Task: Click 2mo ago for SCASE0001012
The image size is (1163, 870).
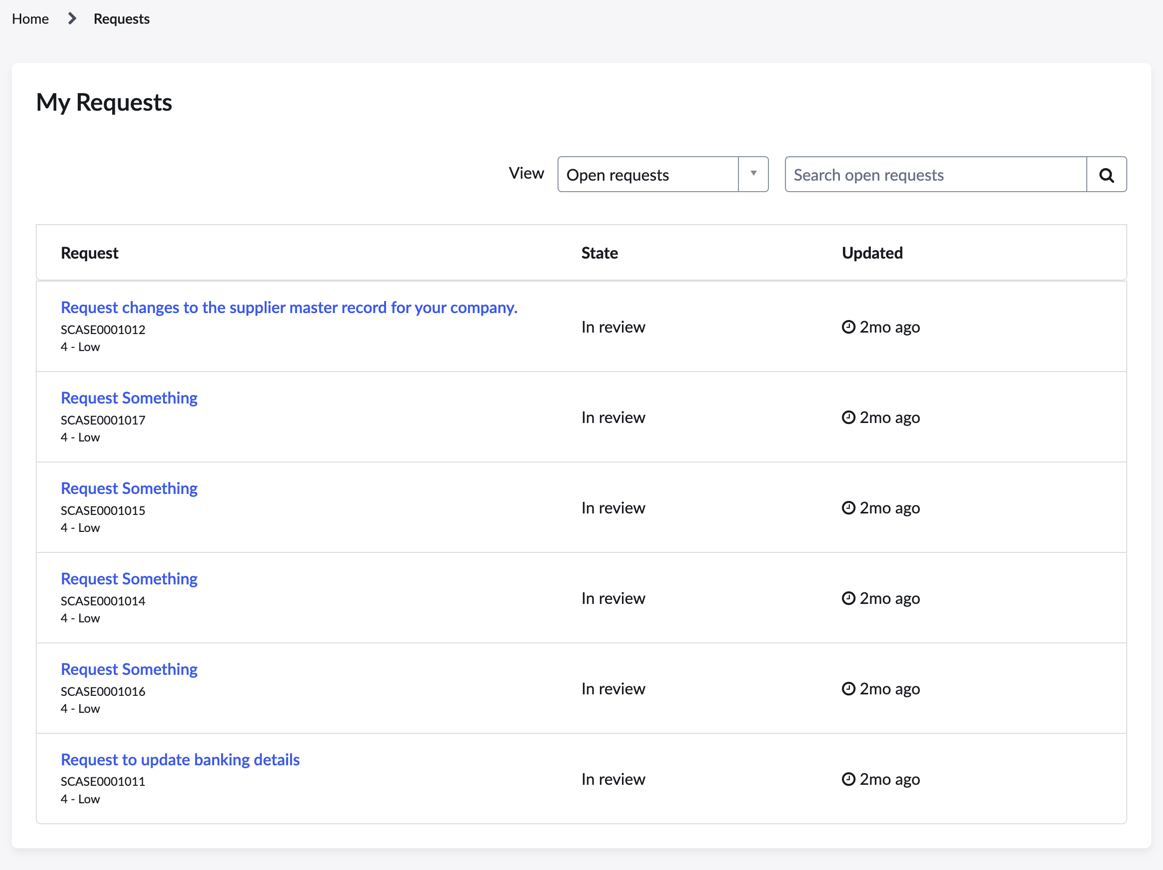Action: (889, 327)
